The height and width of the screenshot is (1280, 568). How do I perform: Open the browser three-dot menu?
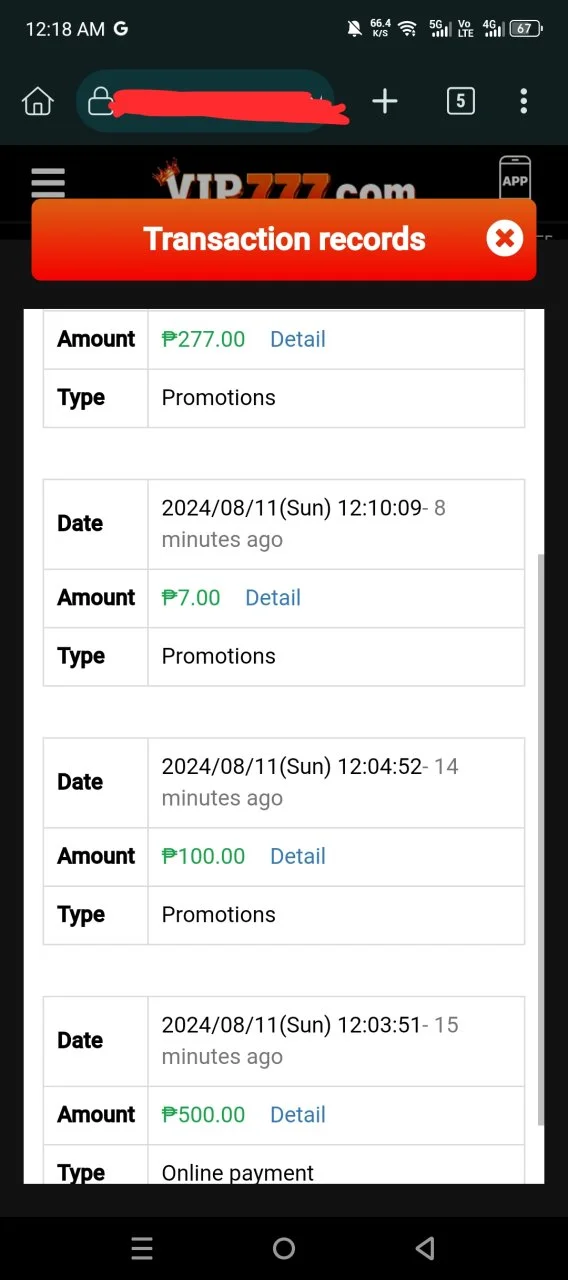[523, 101]
